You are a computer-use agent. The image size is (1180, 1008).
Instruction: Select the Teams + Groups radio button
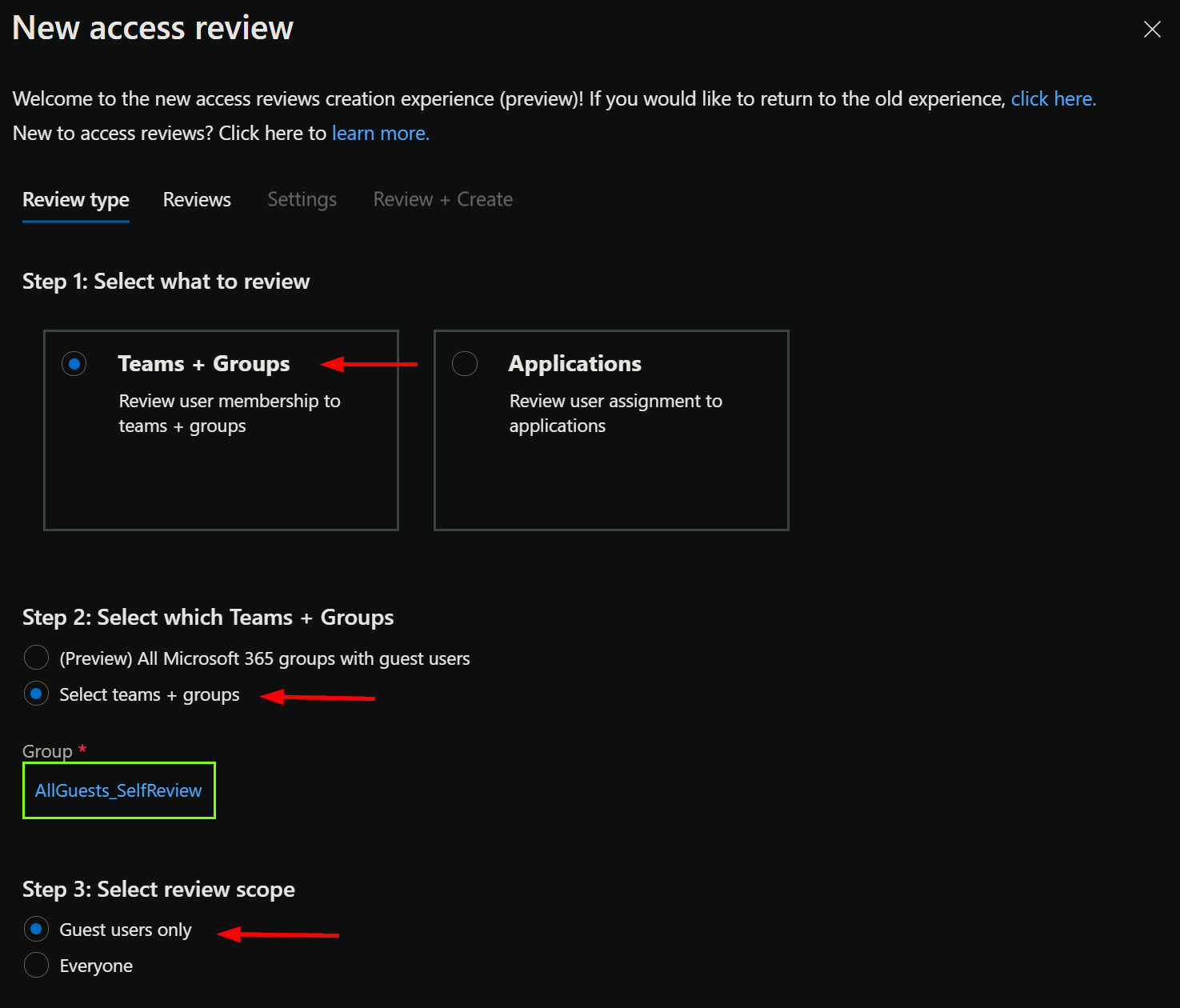point(74,364)
